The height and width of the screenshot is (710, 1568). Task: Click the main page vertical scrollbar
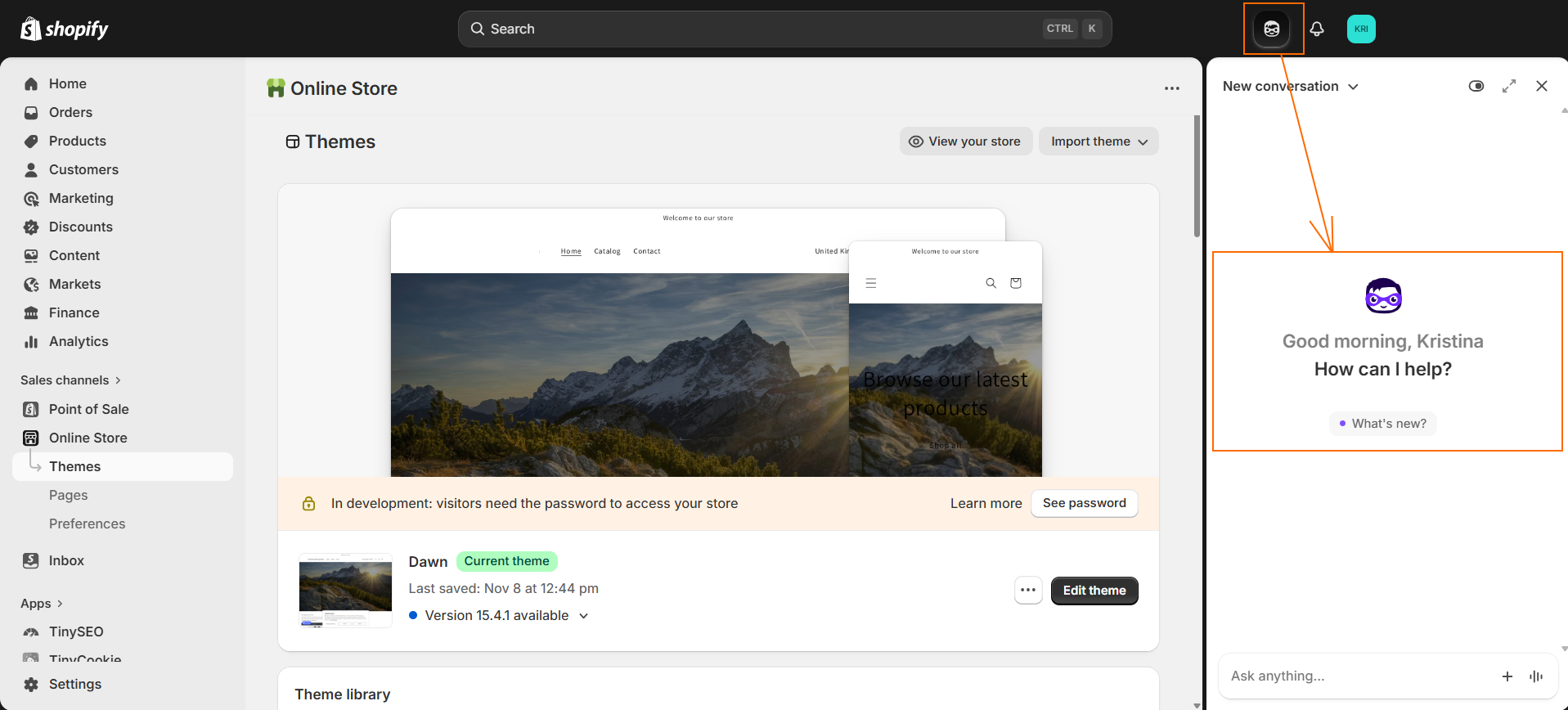(1197, 176)
